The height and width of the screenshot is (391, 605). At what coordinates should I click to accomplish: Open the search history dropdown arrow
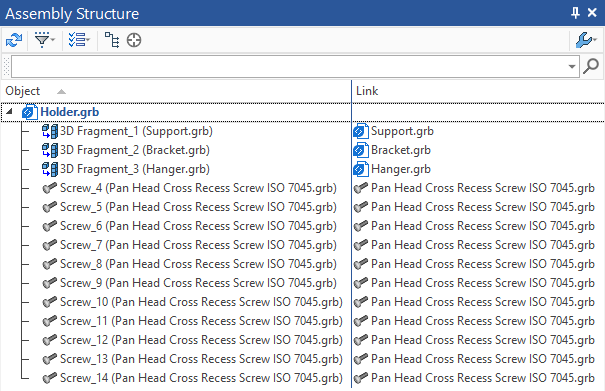572,66
